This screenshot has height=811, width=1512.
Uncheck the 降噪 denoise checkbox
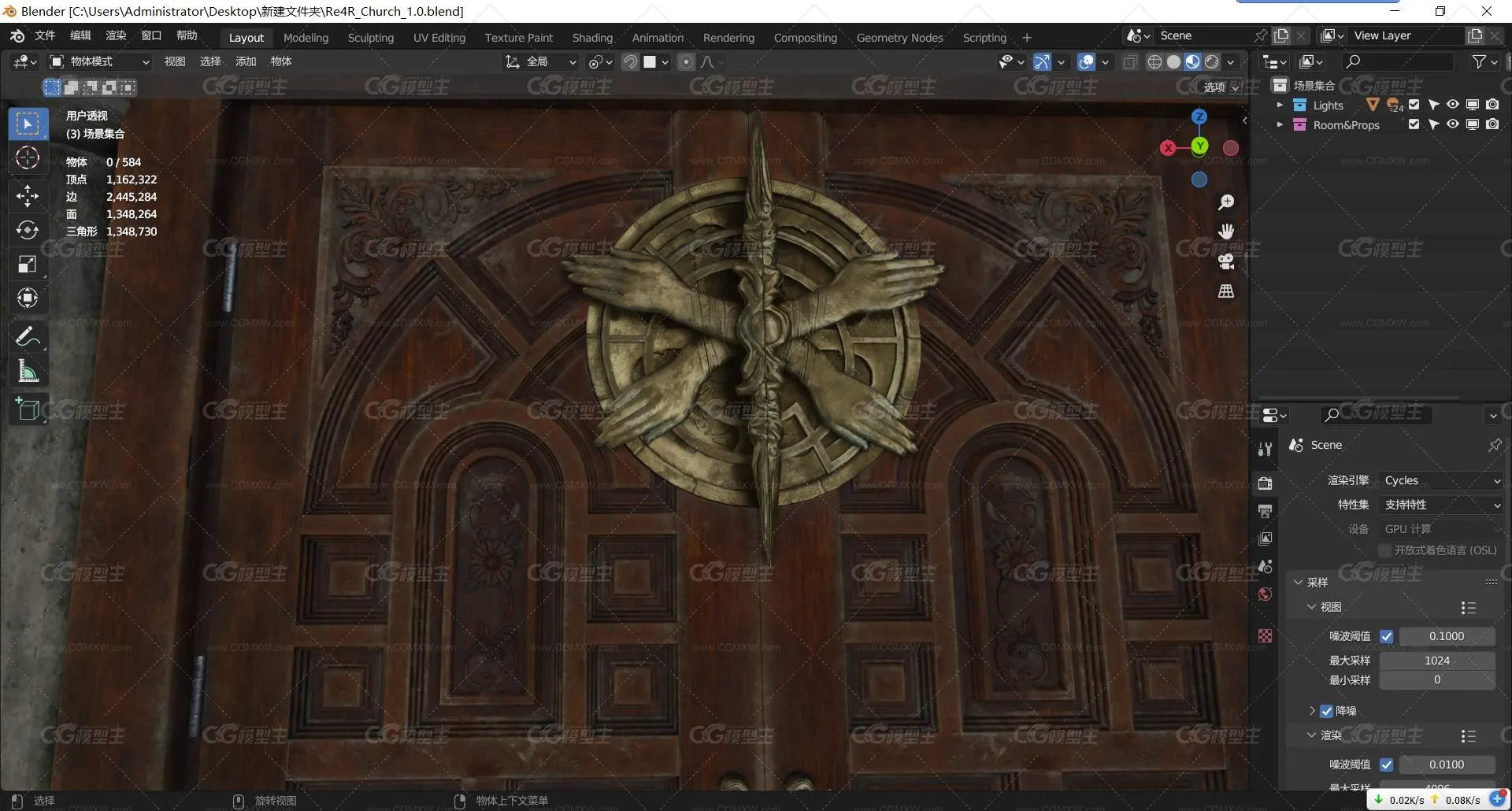point(1326,711)
